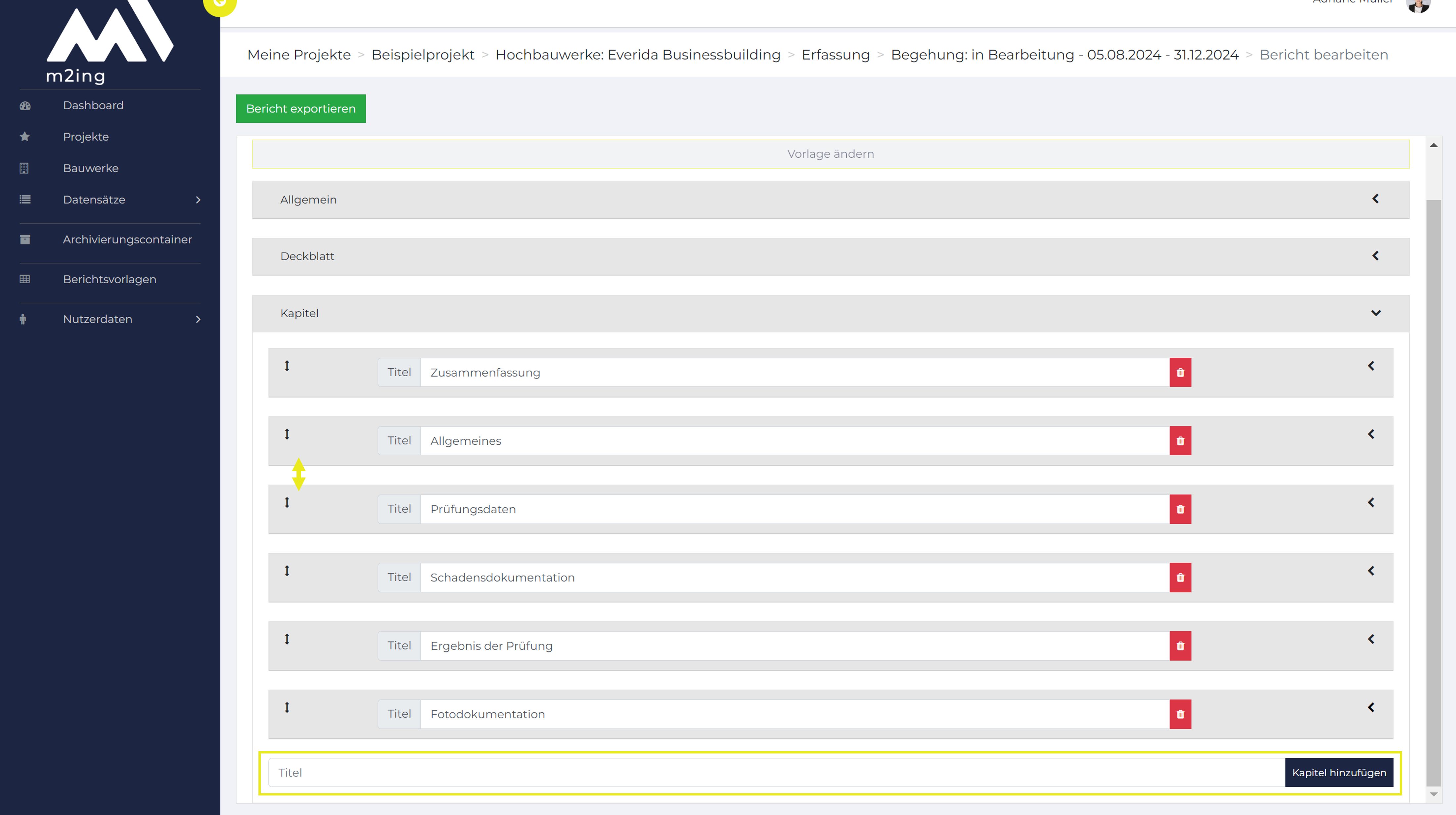Collapse the Kapitel section

point(1376,313)
